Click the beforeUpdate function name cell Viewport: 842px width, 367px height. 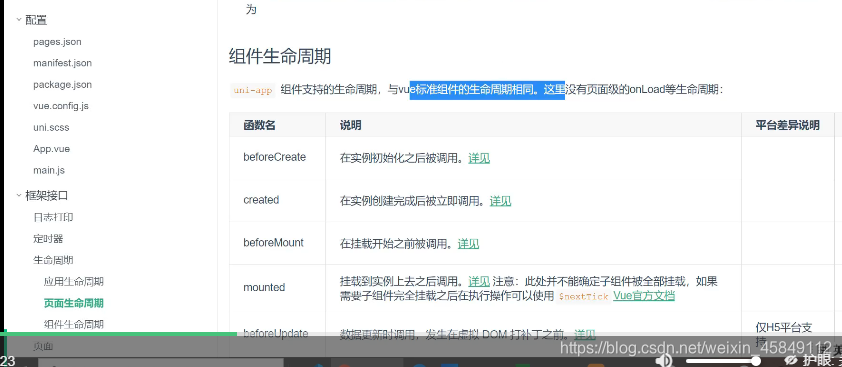tap(276, 333)
